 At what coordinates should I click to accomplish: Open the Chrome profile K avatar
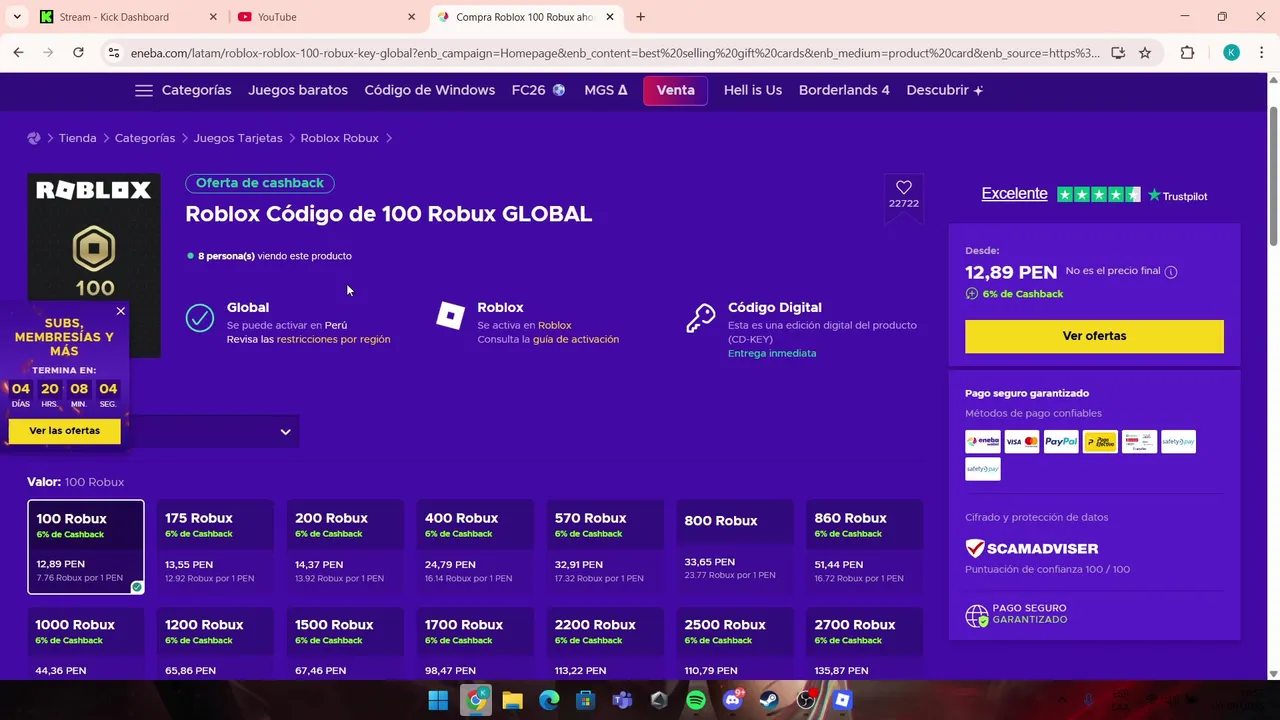click(x=1231, y=53)
